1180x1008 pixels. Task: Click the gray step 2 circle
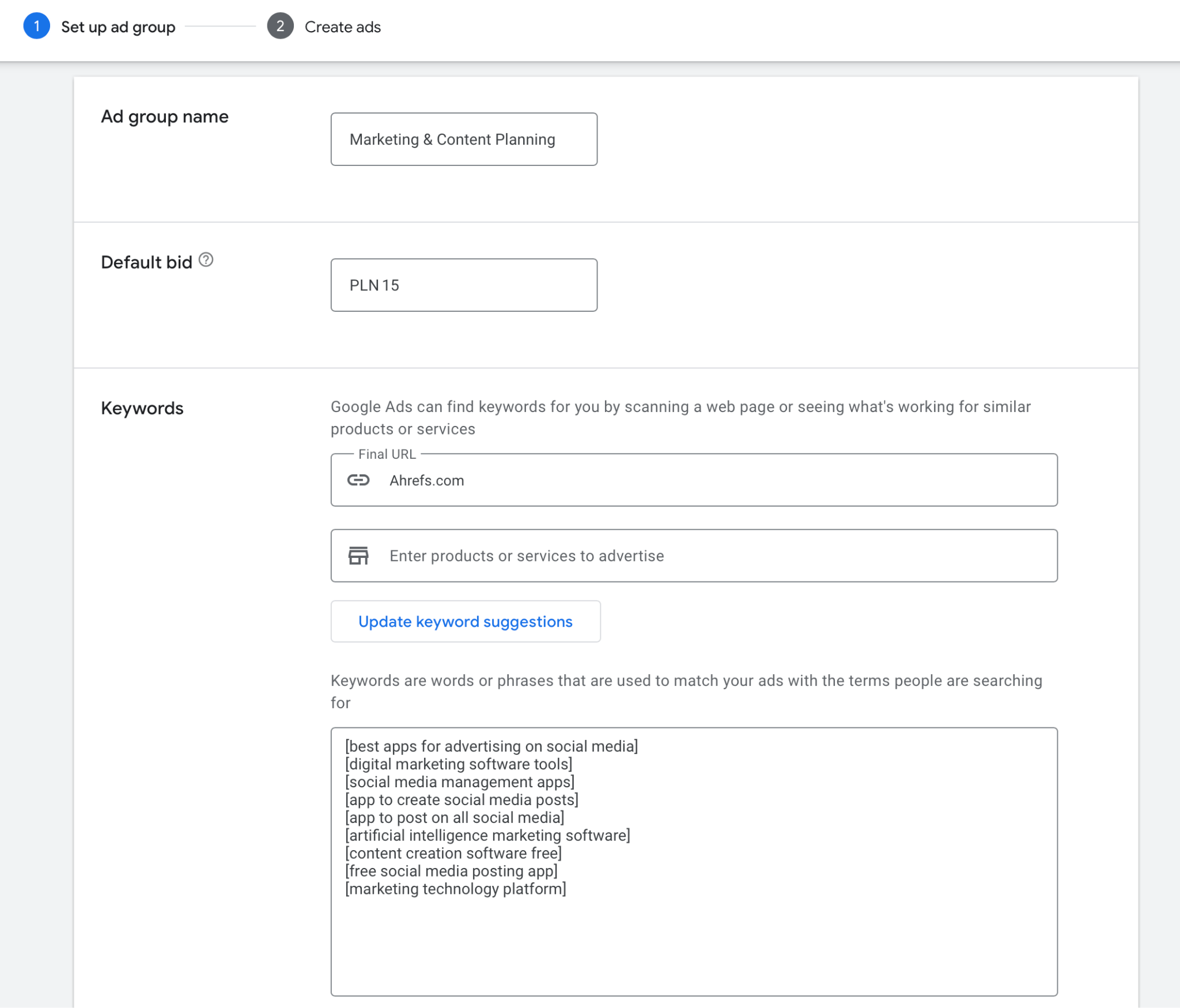[x=280, y=27]
